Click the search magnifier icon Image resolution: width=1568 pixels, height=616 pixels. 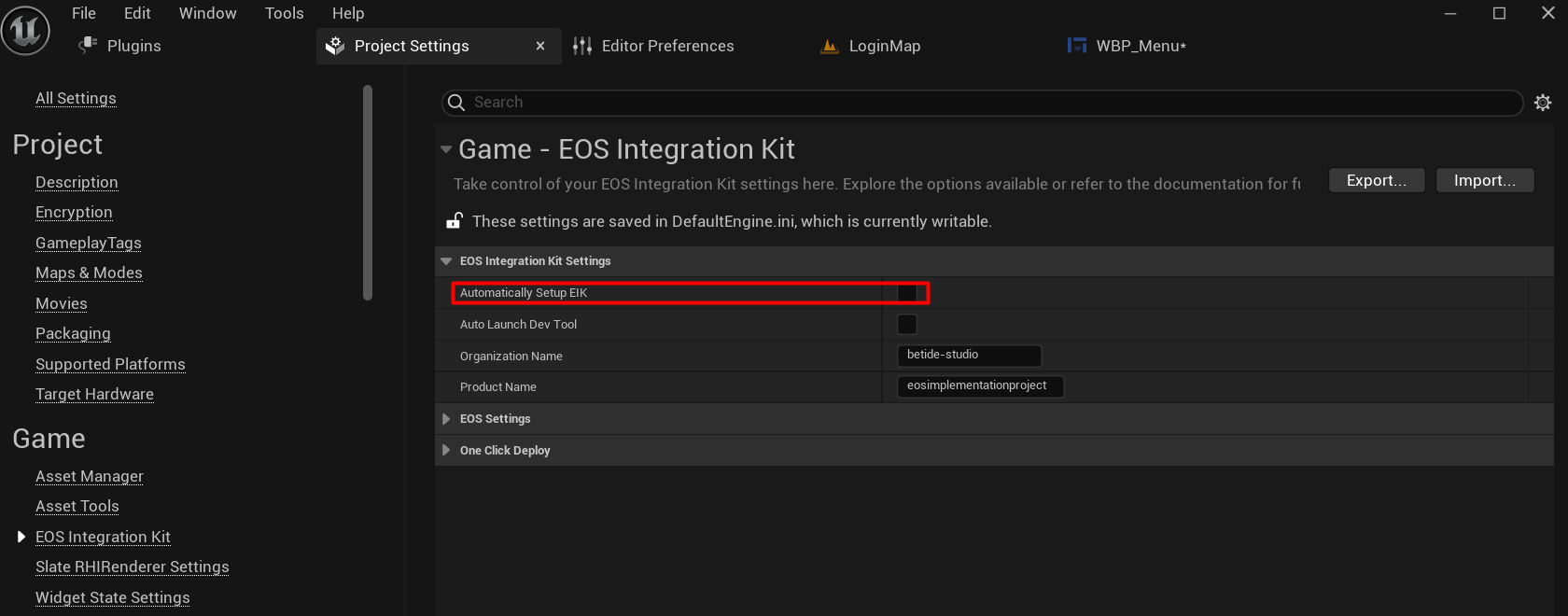pos(456,103)
